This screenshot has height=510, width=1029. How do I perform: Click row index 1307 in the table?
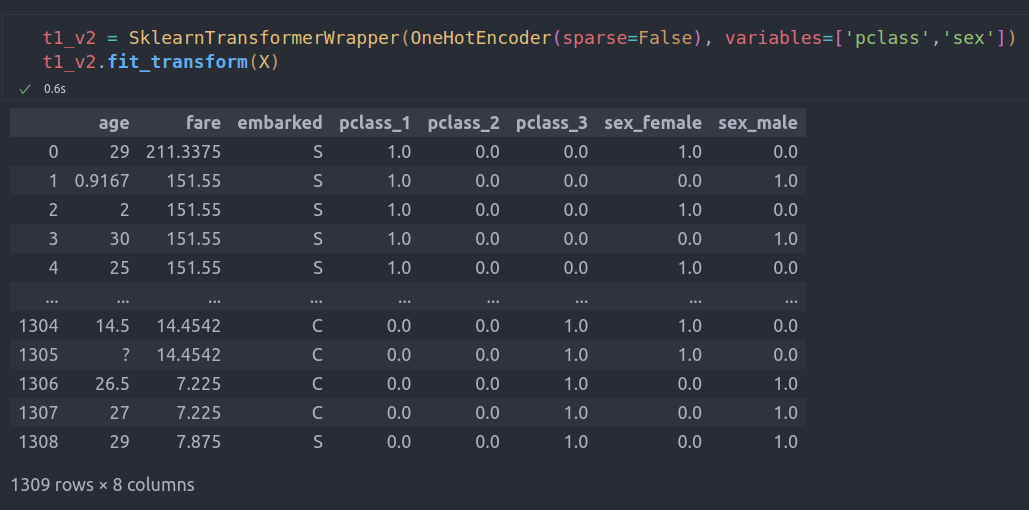tap(39, 413)
